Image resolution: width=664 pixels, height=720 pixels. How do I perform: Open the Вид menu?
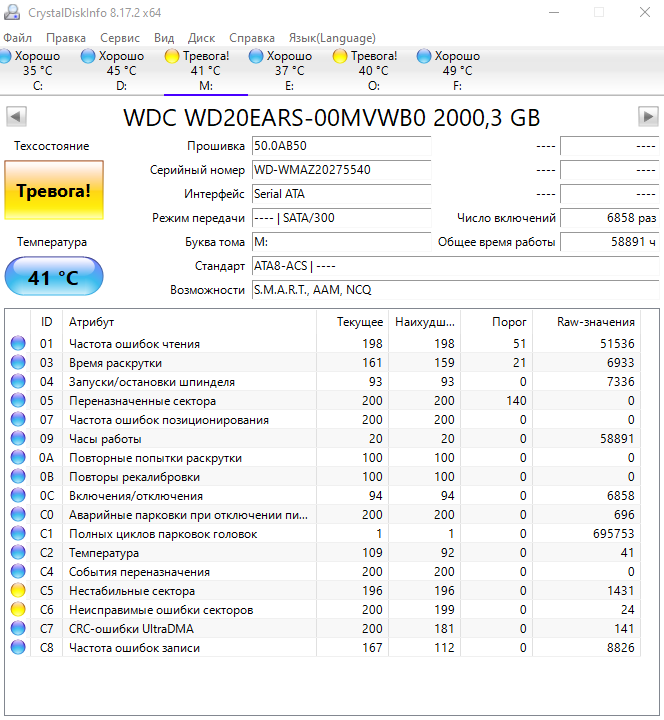tap(164, 38)
